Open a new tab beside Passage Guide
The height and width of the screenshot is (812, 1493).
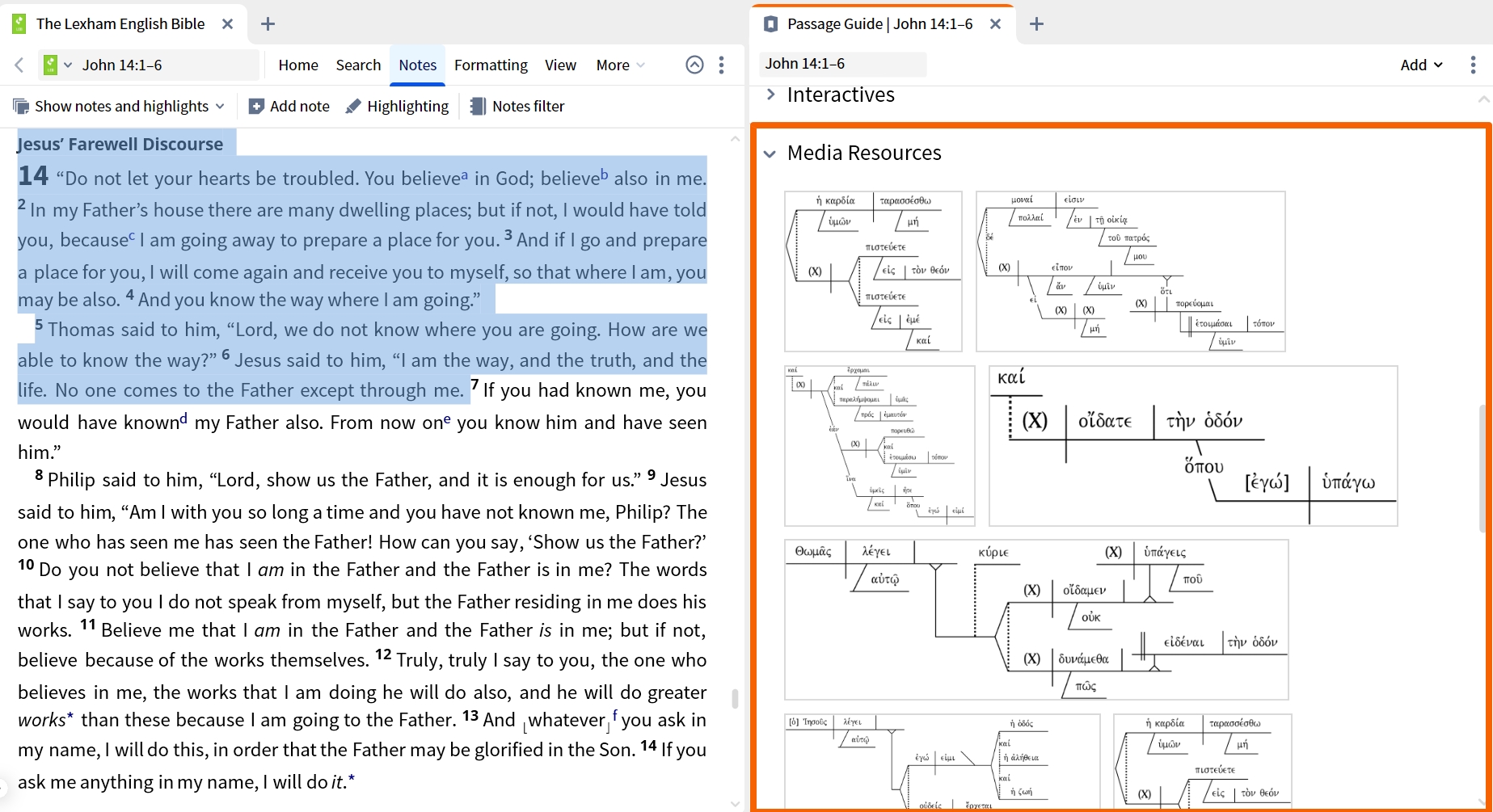(x=1037, y=24)
